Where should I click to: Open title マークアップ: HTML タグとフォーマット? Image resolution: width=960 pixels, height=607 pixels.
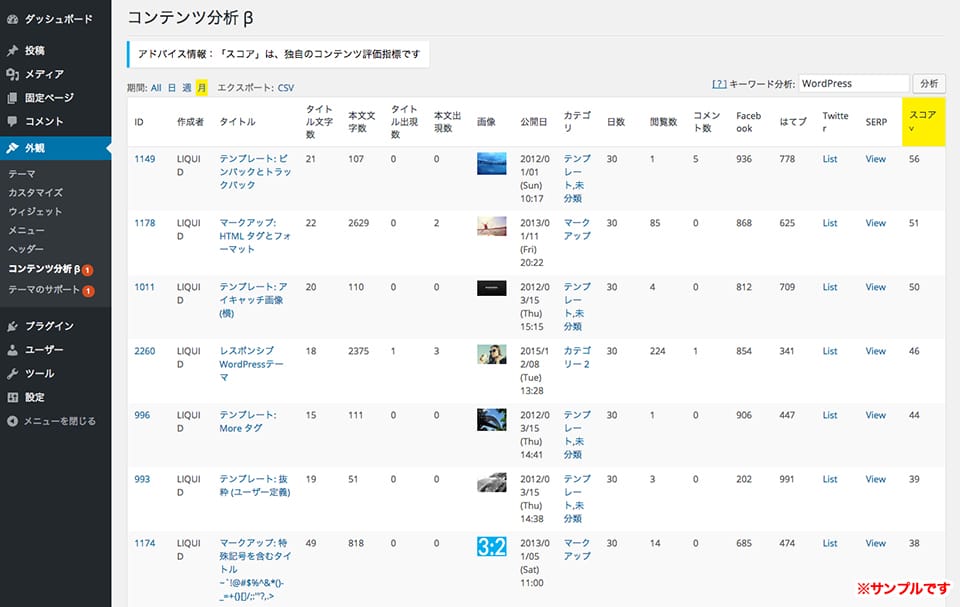click(x=255, y=236)
